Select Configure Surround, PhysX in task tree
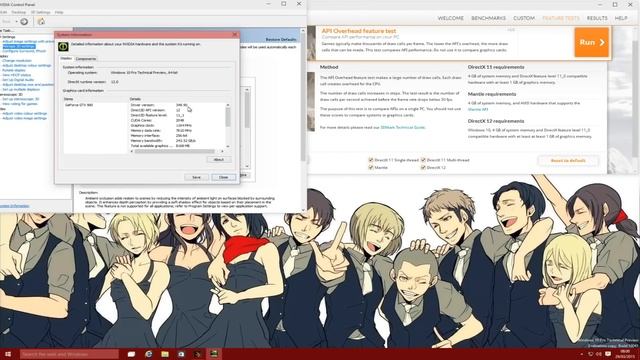This screenshot has height=360, width=640. [24, 51]
